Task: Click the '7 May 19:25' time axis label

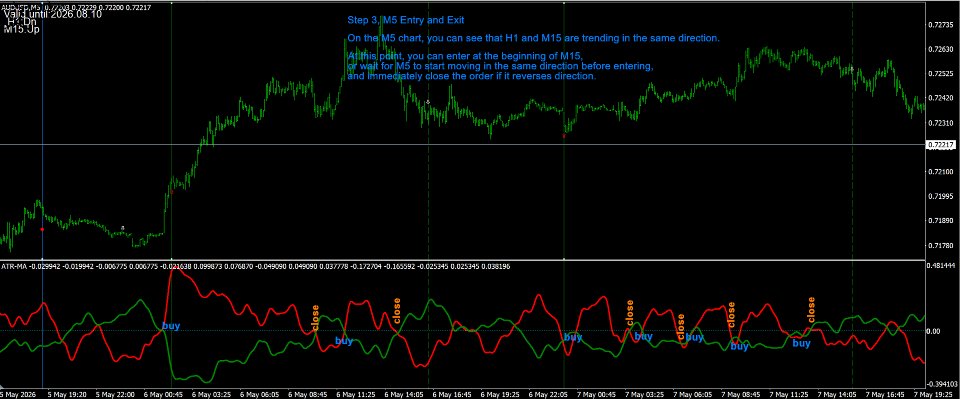Action: pos(932,394)
